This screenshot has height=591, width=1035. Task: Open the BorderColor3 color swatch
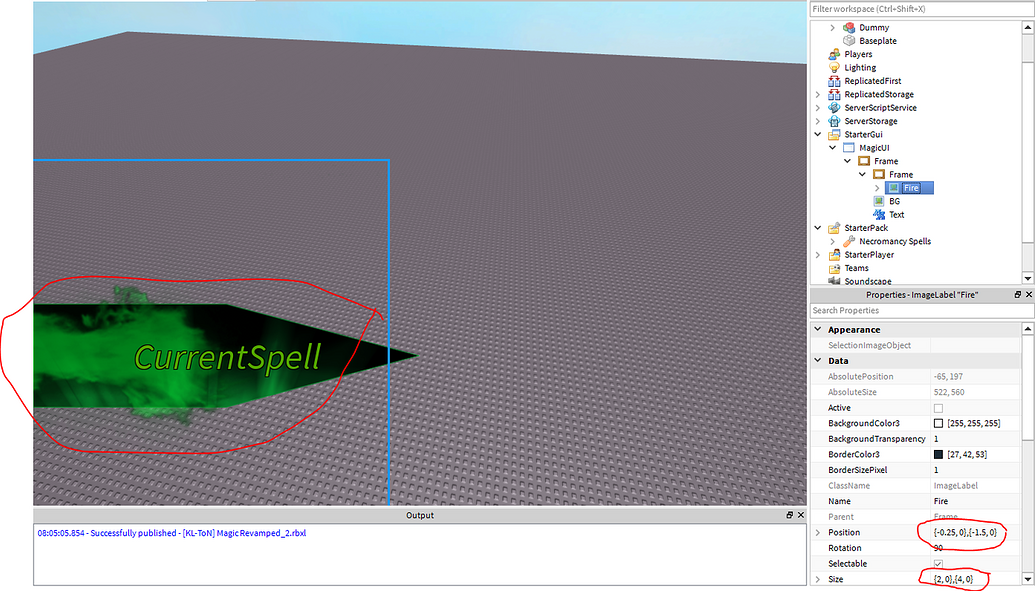click(x=938, y=454)
